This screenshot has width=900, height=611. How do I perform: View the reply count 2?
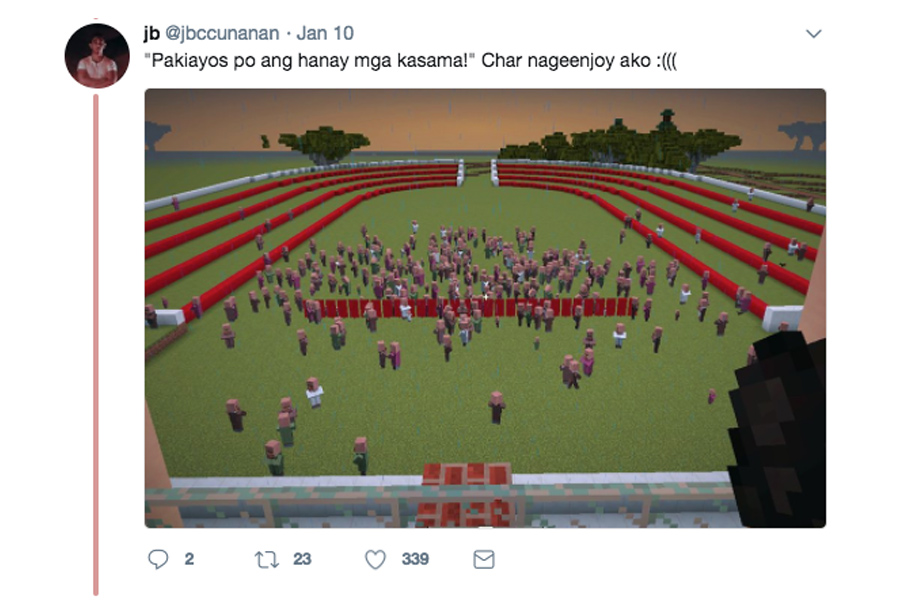pyautogui.click(x=189, y=559)
